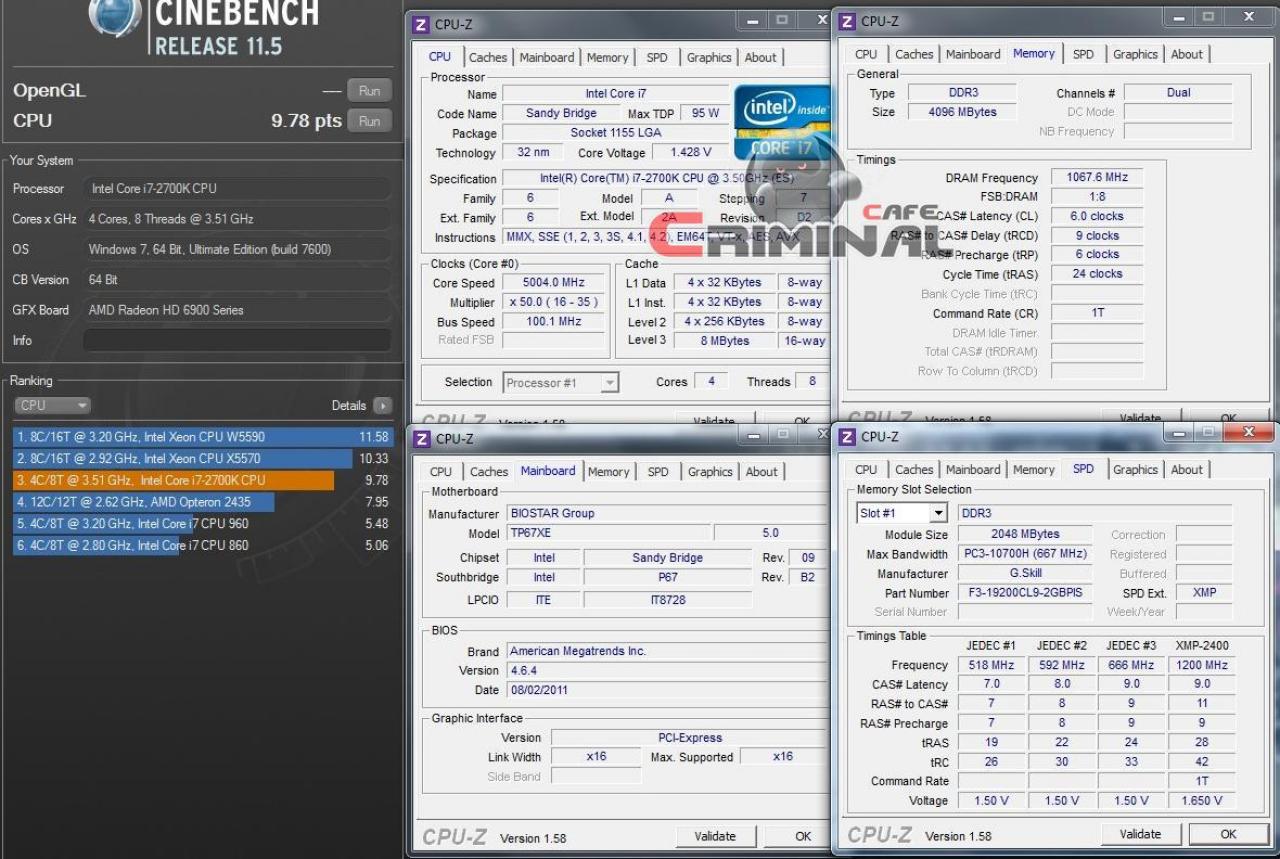Click the 5004.0 MHz core speed value
Viewport: 1280px width, 859px height.
[553, 283]
